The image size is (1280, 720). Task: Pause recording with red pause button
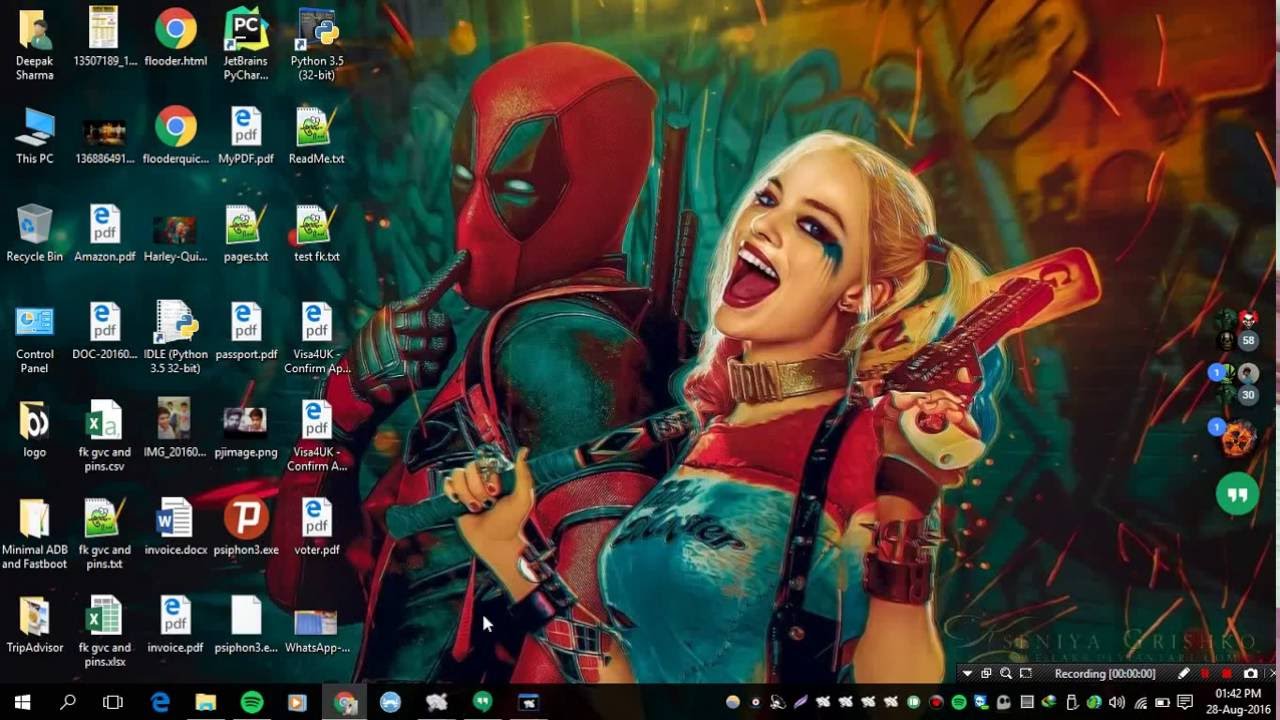(x=1206, y=674)
